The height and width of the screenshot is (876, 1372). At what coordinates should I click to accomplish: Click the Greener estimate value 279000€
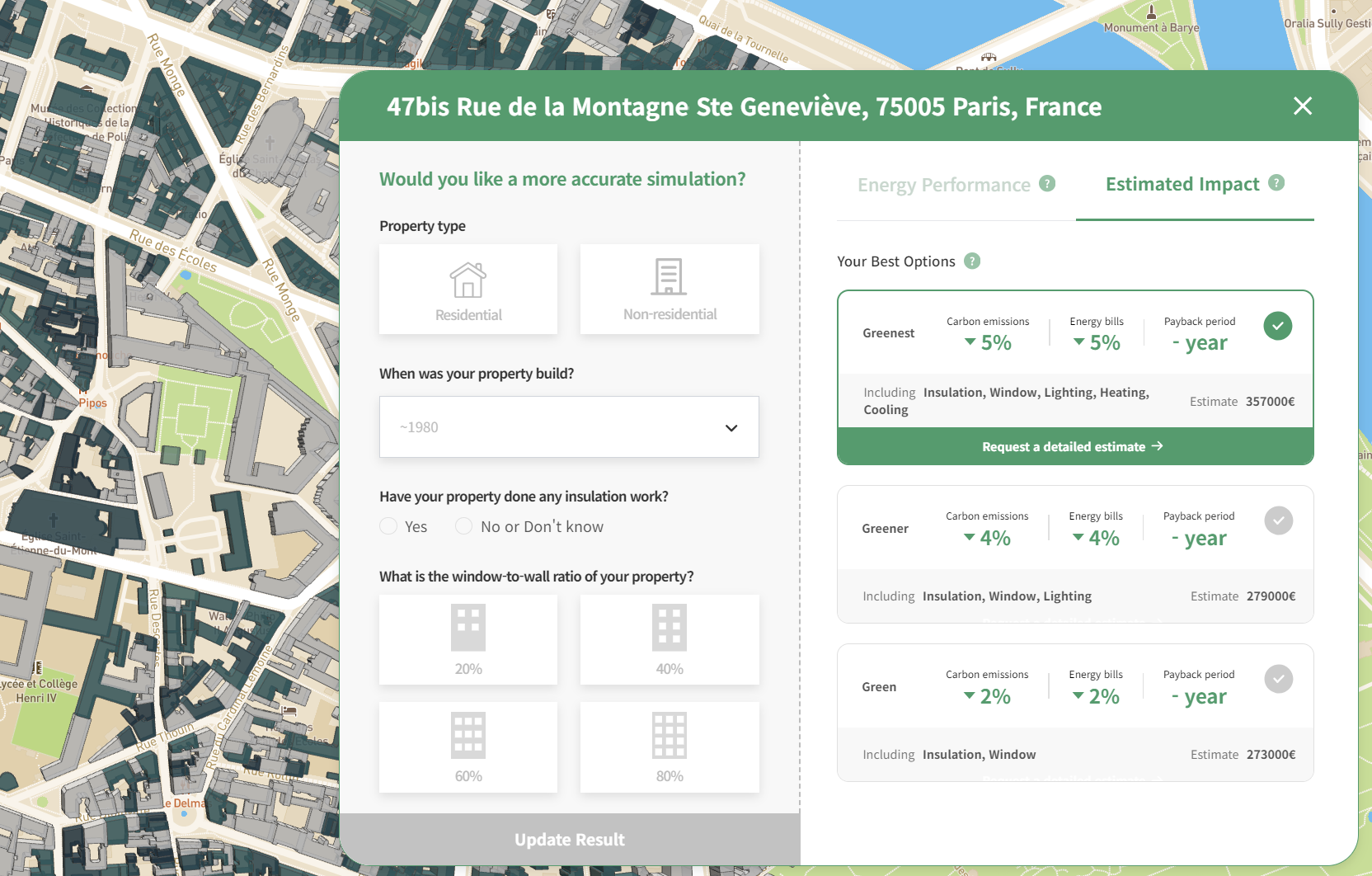[1271, 596]
